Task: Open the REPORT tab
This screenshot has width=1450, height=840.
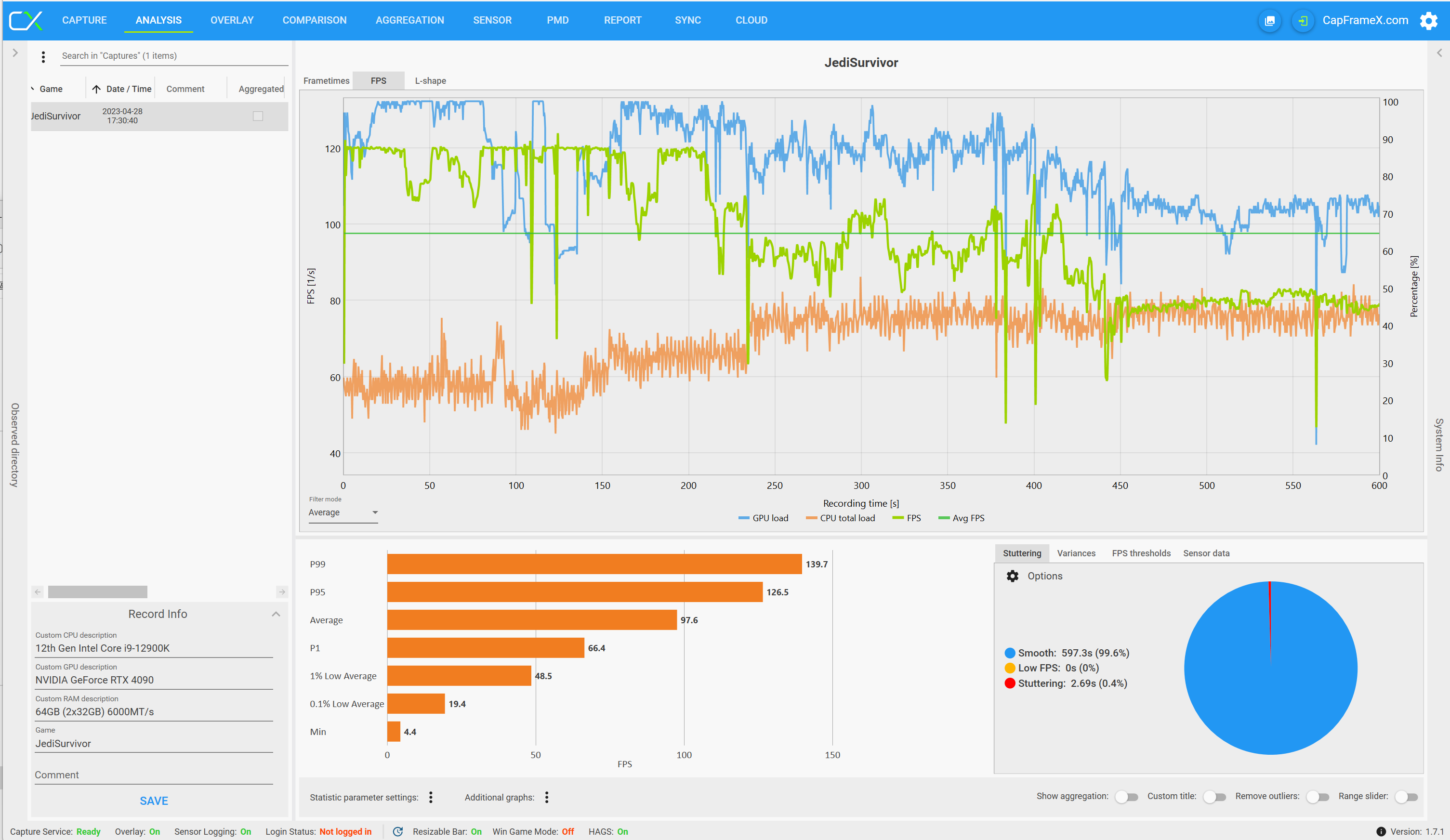Action: (622, 20)
